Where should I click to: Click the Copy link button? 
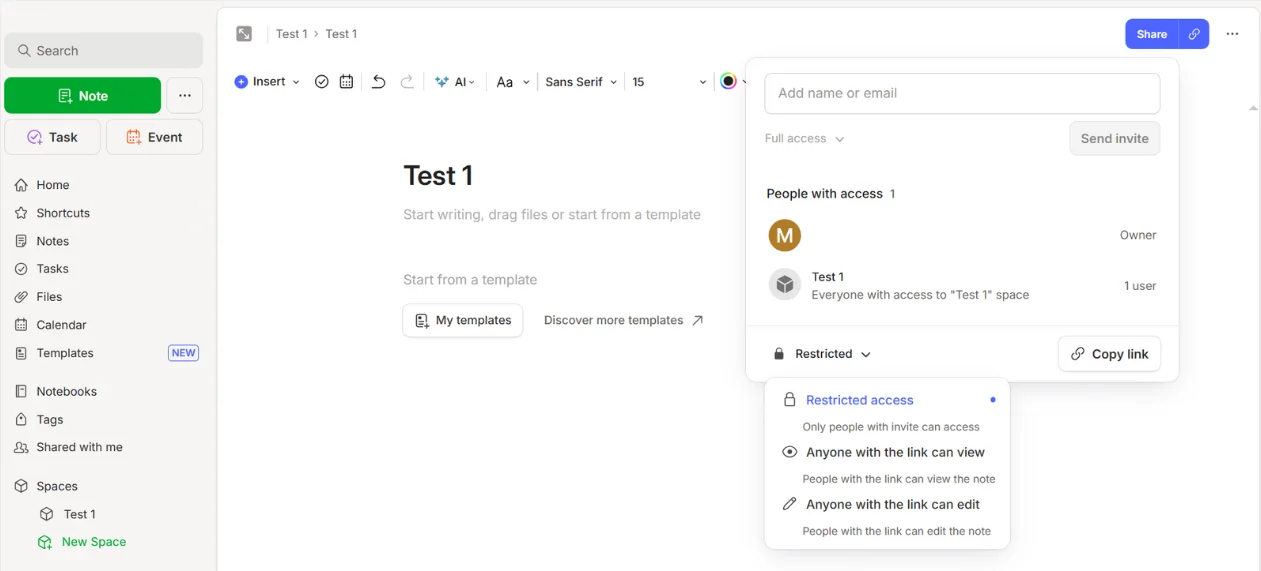click(1109, 354)
